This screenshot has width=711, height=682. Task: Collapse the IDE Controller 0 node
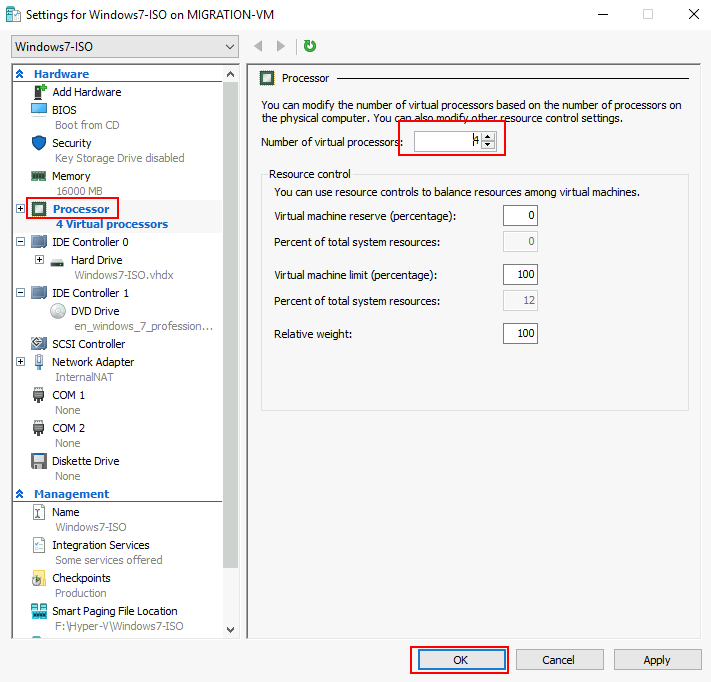click(x=21, y=242)
